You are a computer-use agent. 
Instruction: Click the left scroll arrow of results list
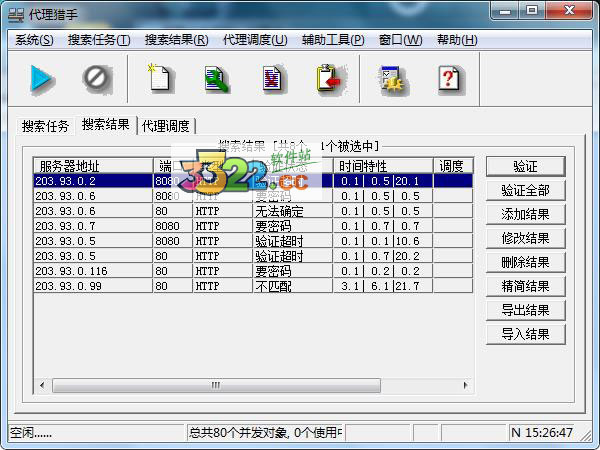tap(42, 385)
